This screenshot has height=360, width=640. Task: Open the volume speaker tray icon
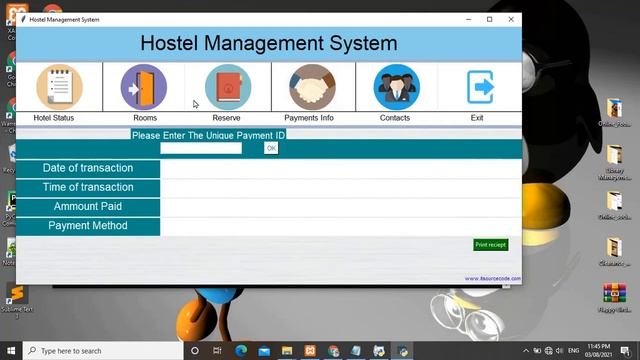pyautogui.click(x=560, y=351)
